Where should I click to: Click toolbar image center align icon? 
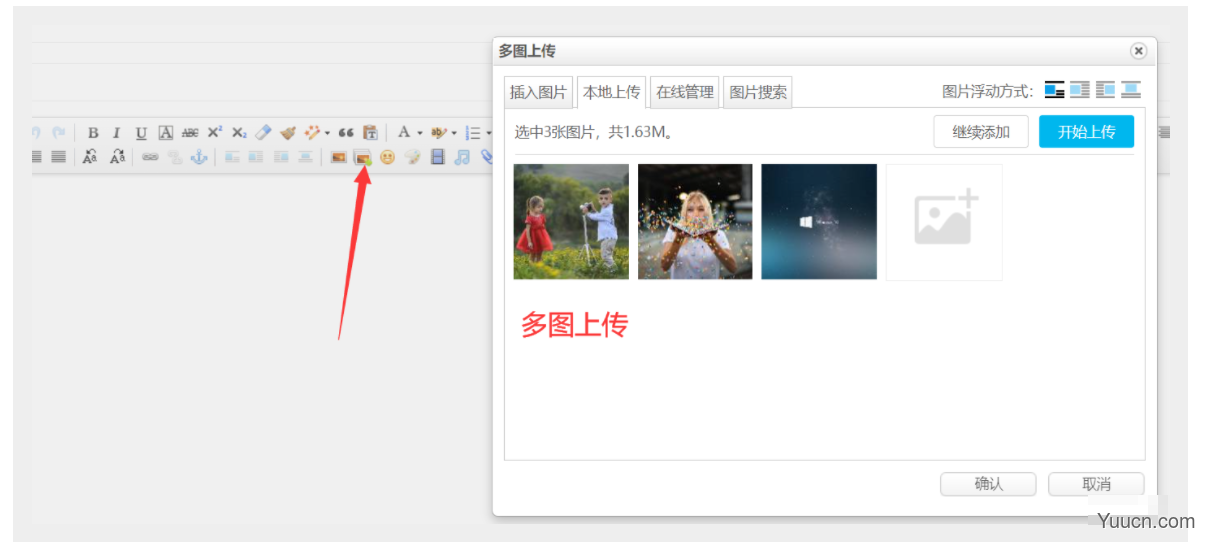click(305, 157)
